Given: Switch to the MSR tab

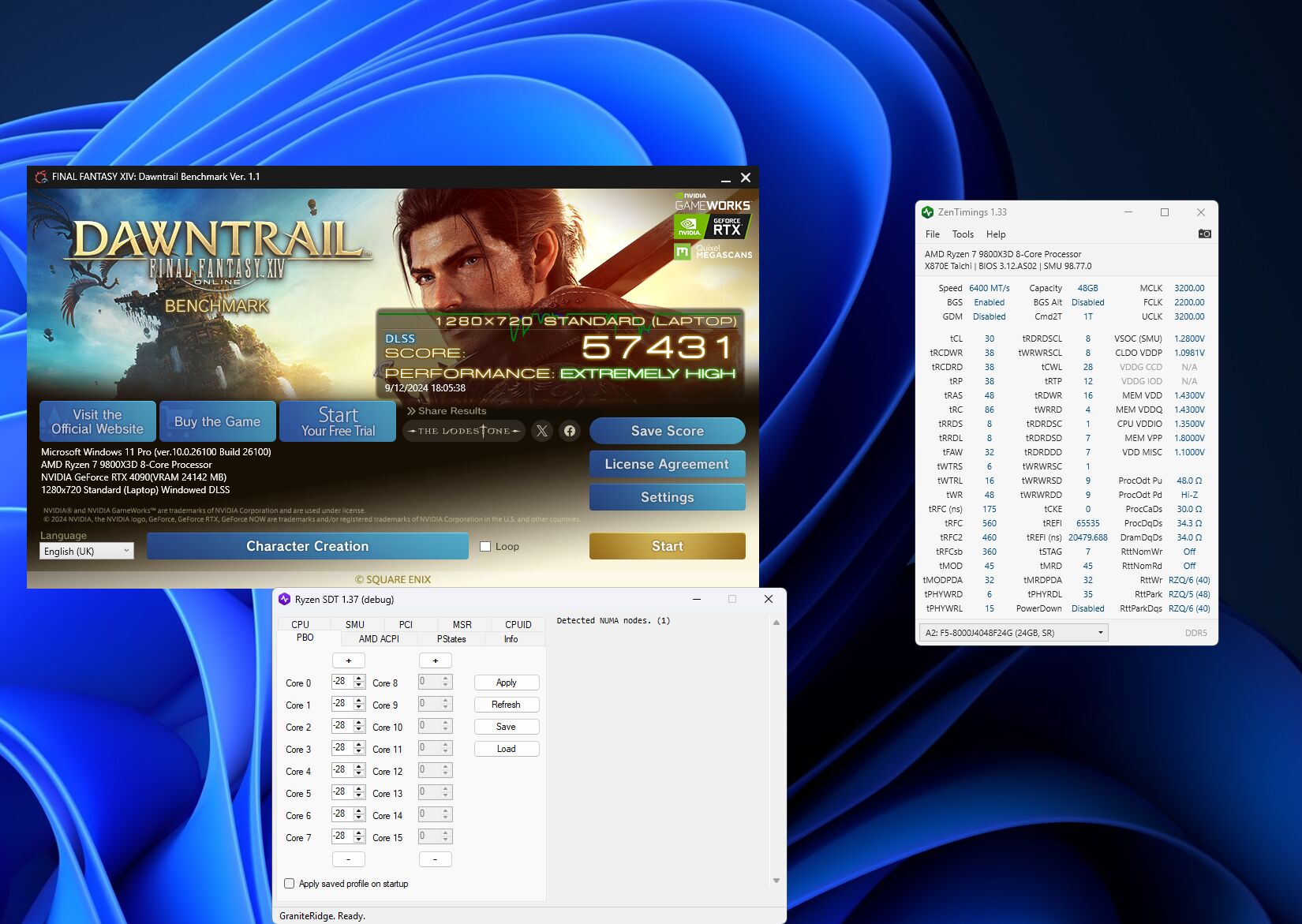Looking at the screenshot, I should (x=462, y=624).
